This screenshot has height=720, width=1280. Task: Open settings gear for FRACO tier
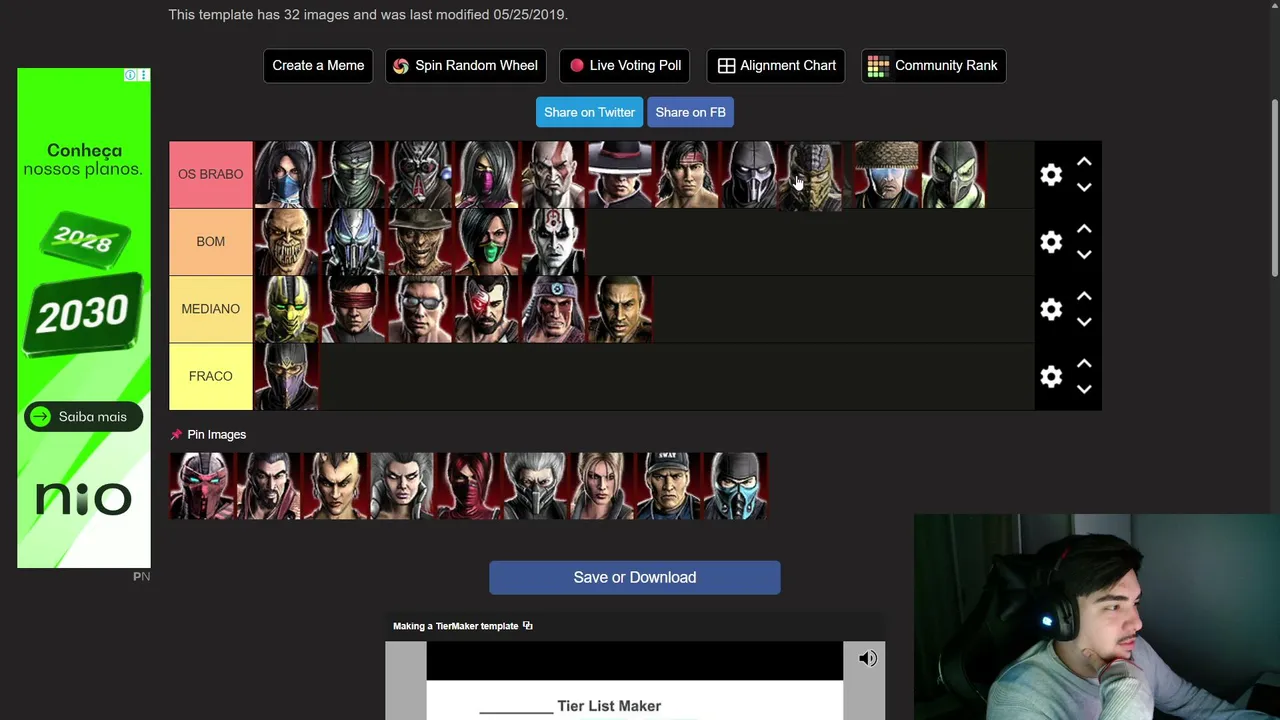[1050, 376]
